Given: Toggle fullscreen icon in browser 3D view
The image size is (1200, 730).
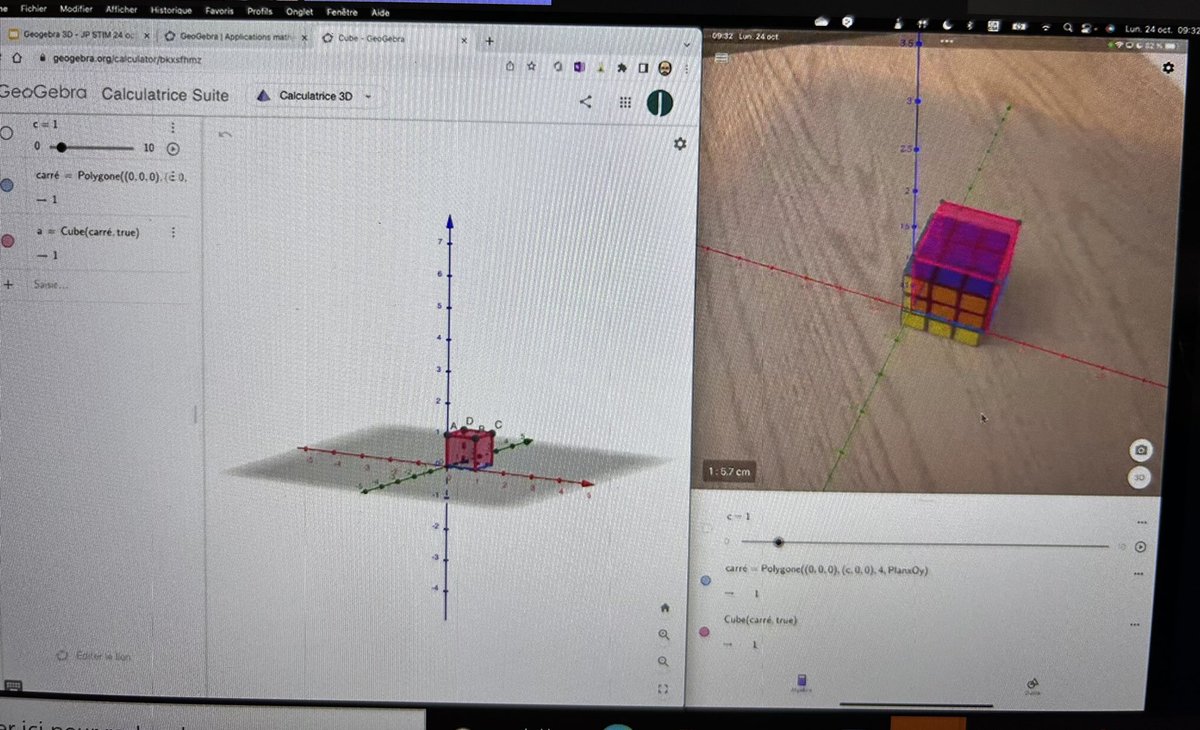Looking at the screenshot, I should click(663, 689).
